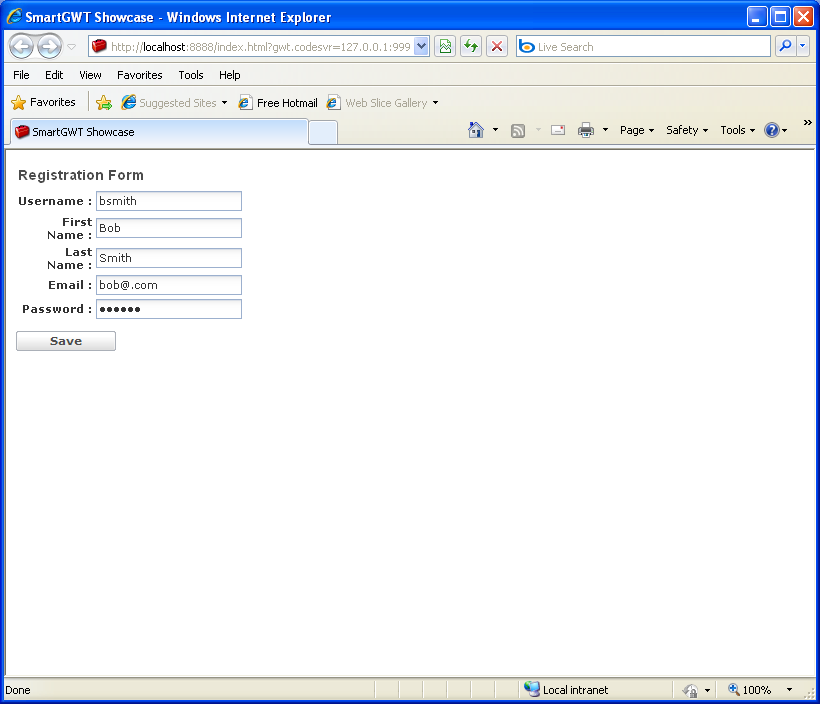Click the Protected Mode status bar icon
The width and height of the screenshot is (820, 704).
[690, 690]
